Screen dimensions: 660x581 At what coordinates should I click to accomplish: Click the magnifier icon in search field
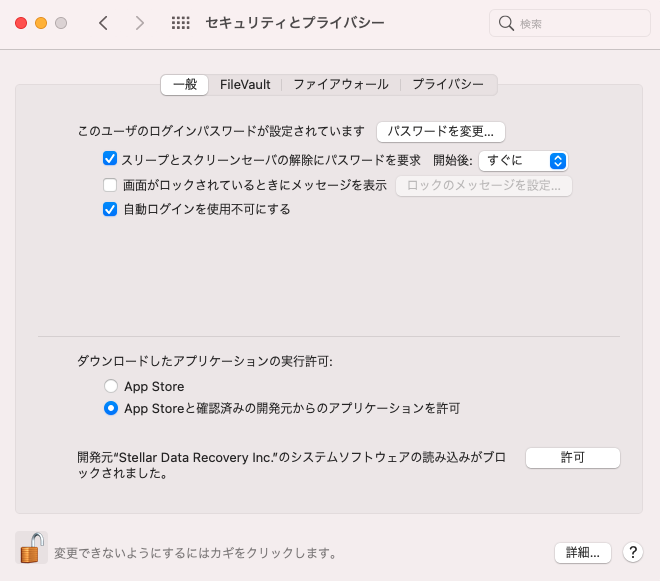pyautogui.click(x=506, y=23)
